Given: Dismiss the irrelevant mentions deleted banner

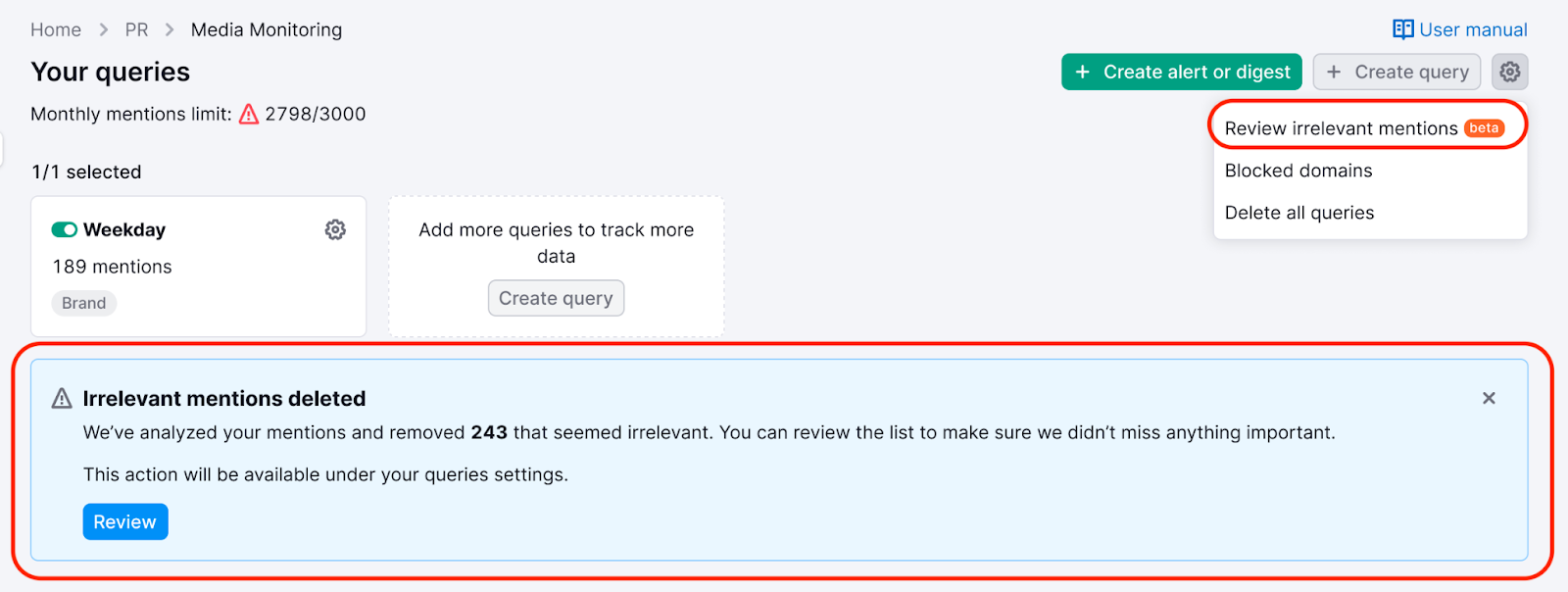Looking at the screenshot, I should pyautogui.click(x=1488, y=398).
